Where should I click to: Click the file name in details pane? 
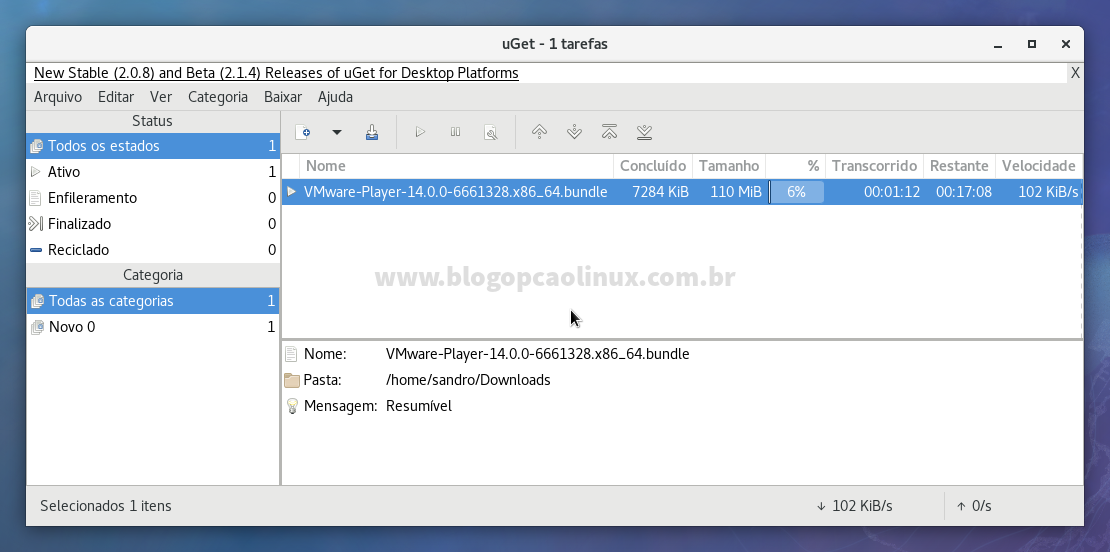coord(537,354)
